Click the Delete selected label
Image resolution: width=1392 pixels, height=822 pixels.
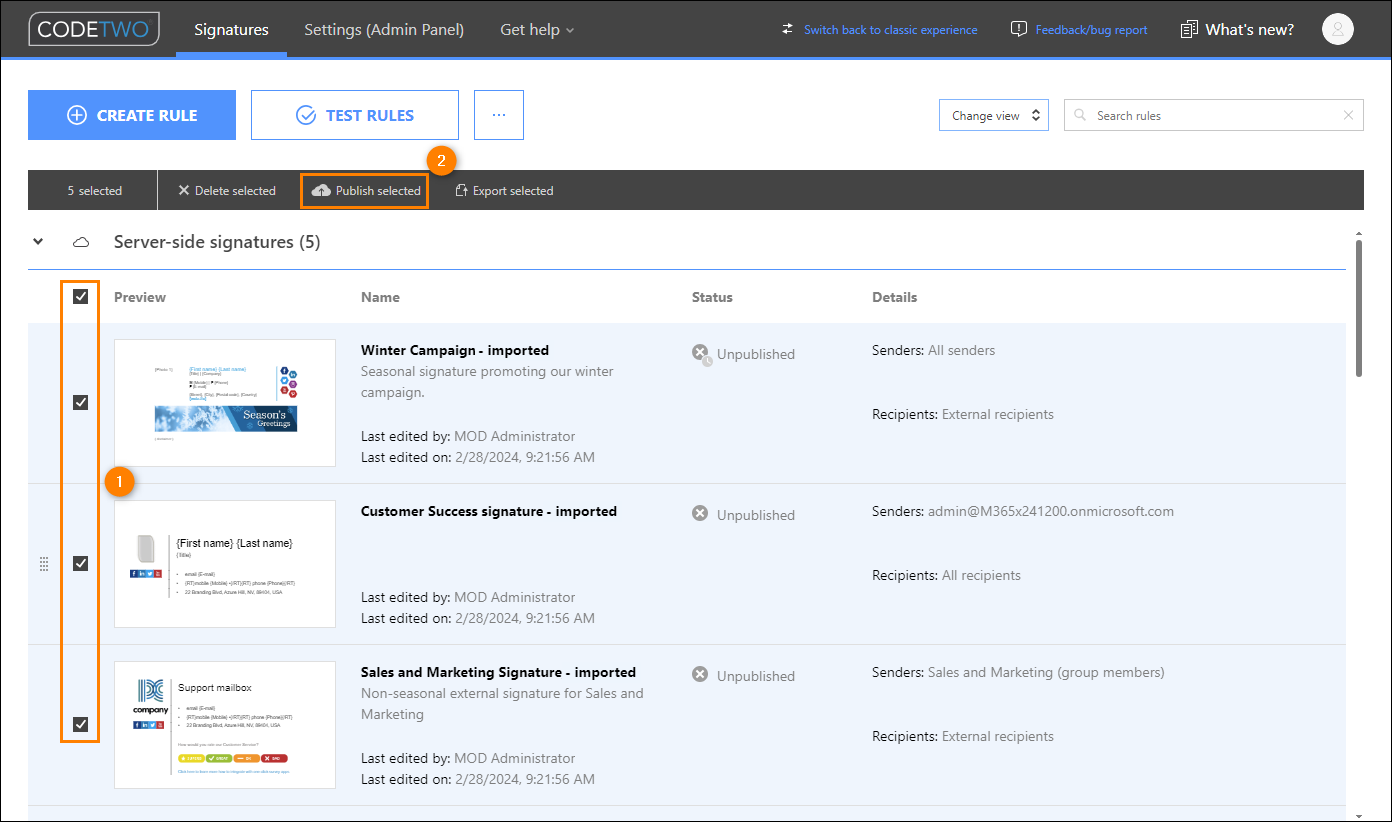(235, 191)
